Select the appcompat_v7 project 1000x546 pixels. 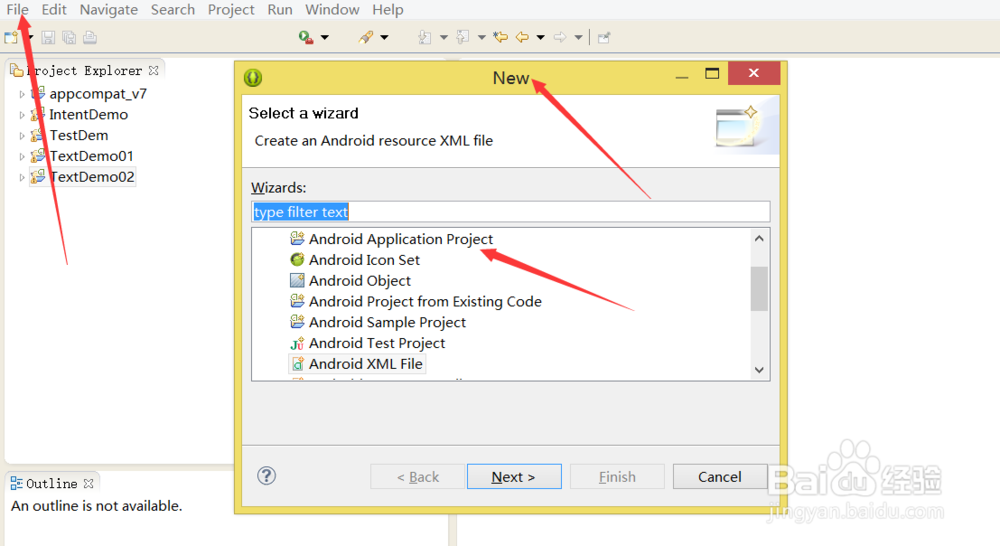tap(98, 94)
